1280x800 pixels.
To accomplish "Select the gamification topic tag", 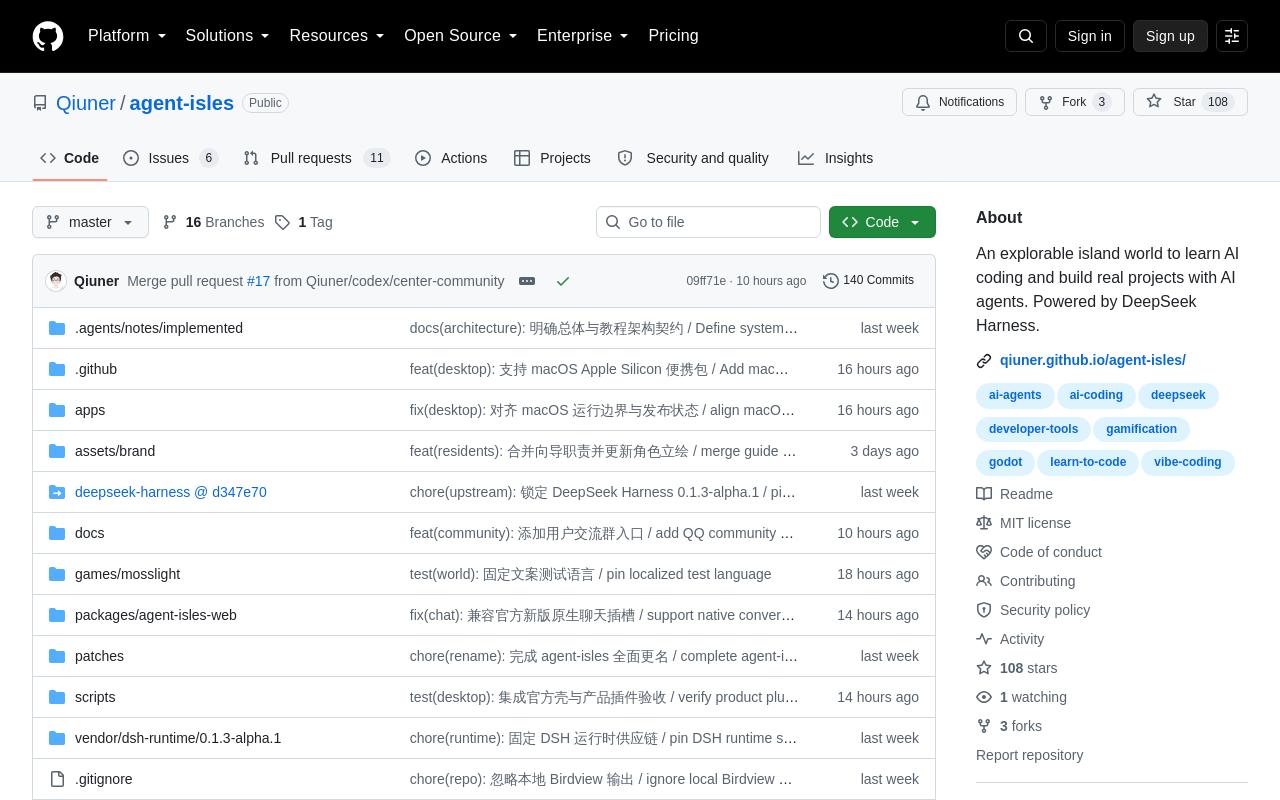I will 1141,429.
